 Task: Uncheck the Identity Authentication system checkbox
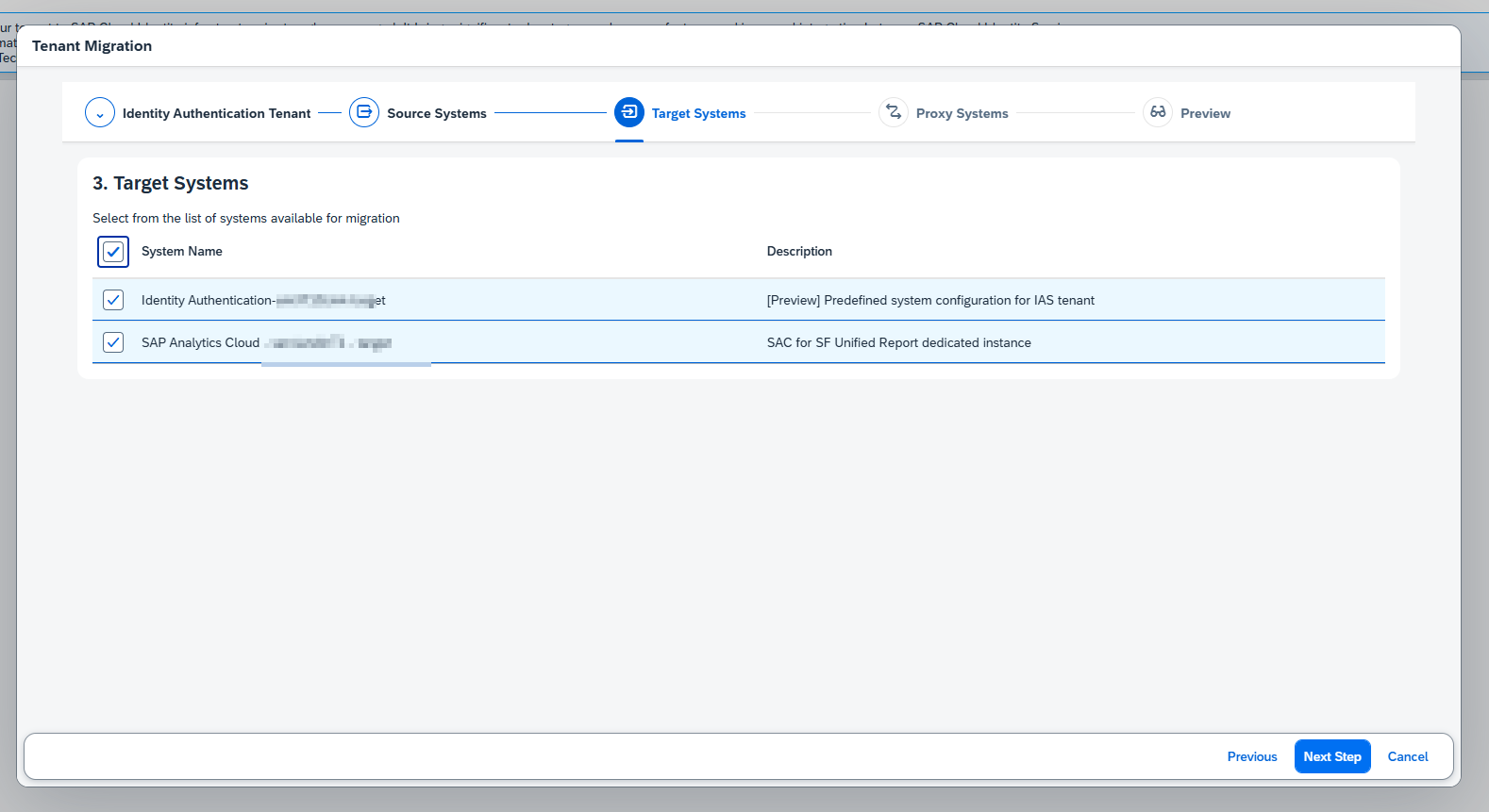tap(113, 300)
